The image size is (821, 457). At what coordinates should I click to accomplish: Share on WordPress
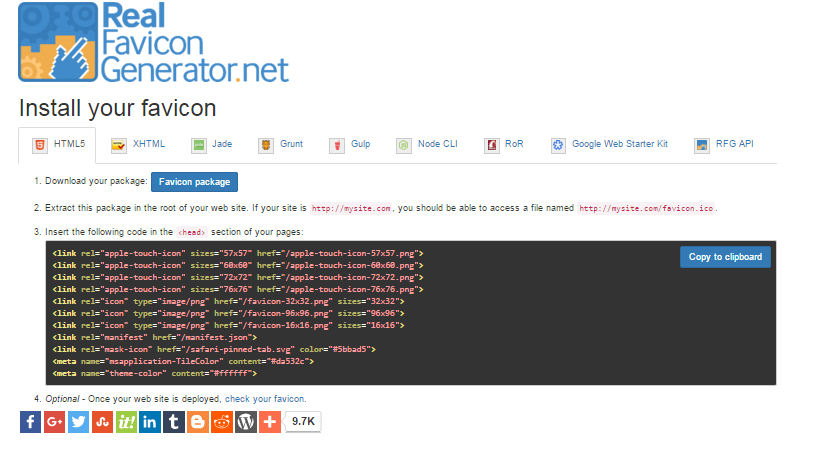pyautogui.click(x=246, y=422)
